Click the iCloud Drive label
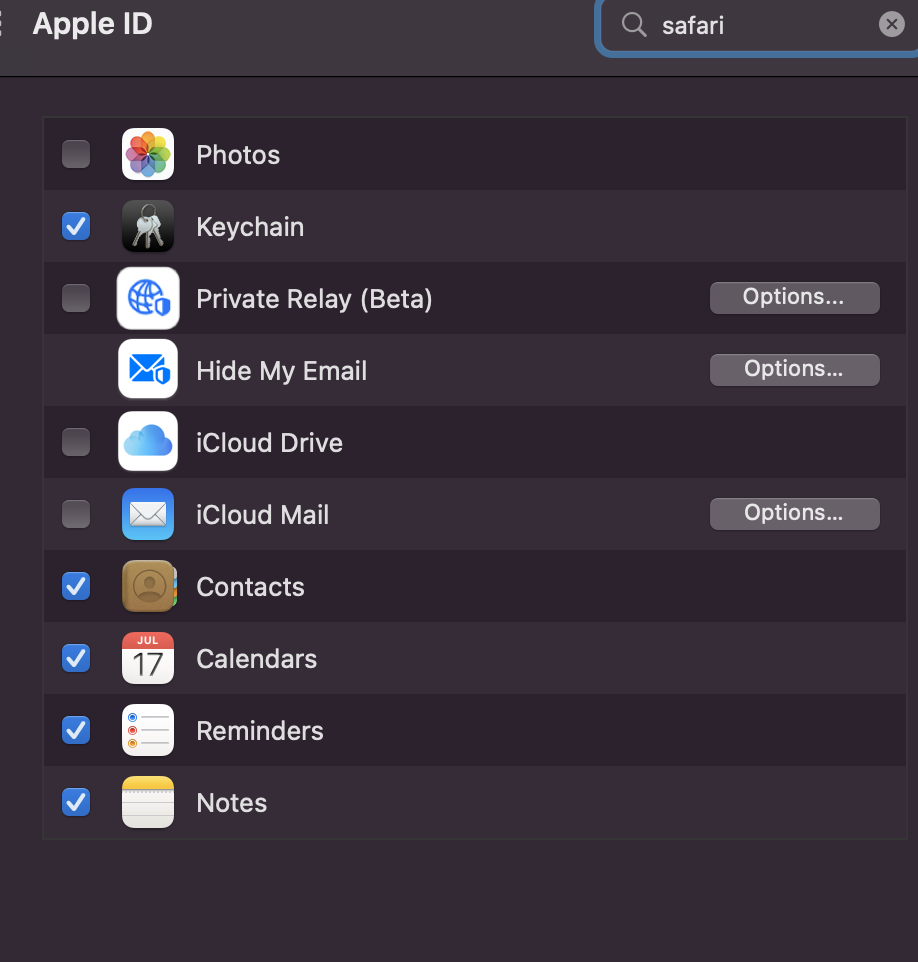The height and width of the screenshot is (962, 918). click(269, 442)
